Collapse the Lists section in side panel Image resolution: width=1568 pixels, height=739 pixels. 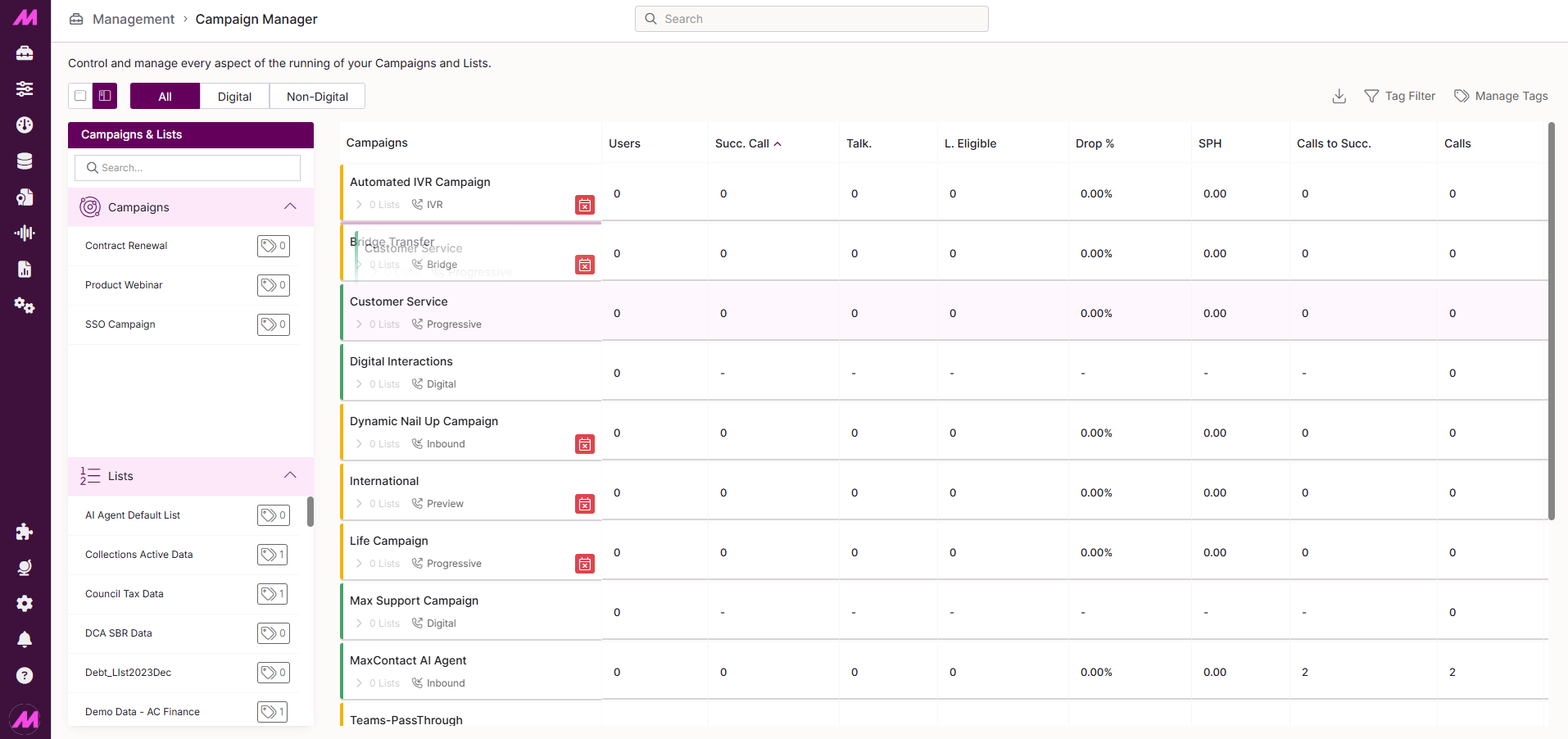click(x=290, y=475)
